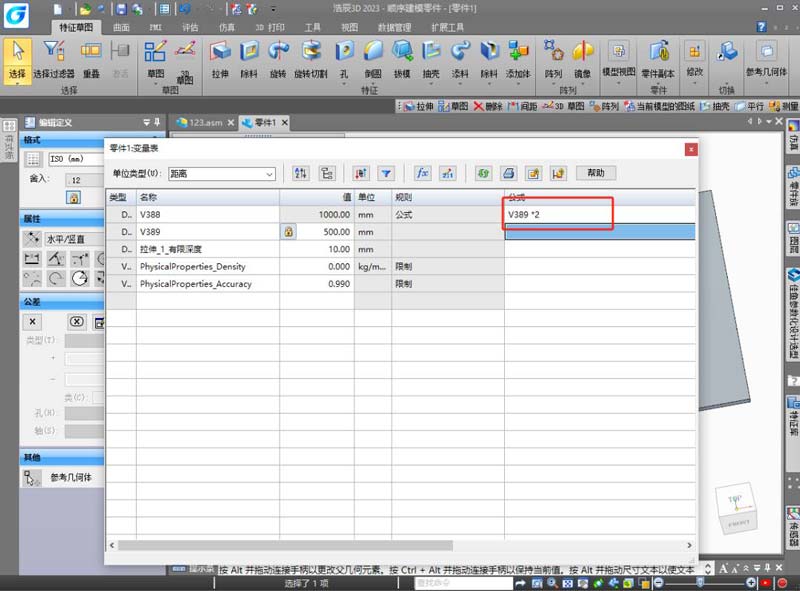This screenshot has height=591, width=800.
Task: Toggle the lock icon on V389 row
Action: [288, 232]
